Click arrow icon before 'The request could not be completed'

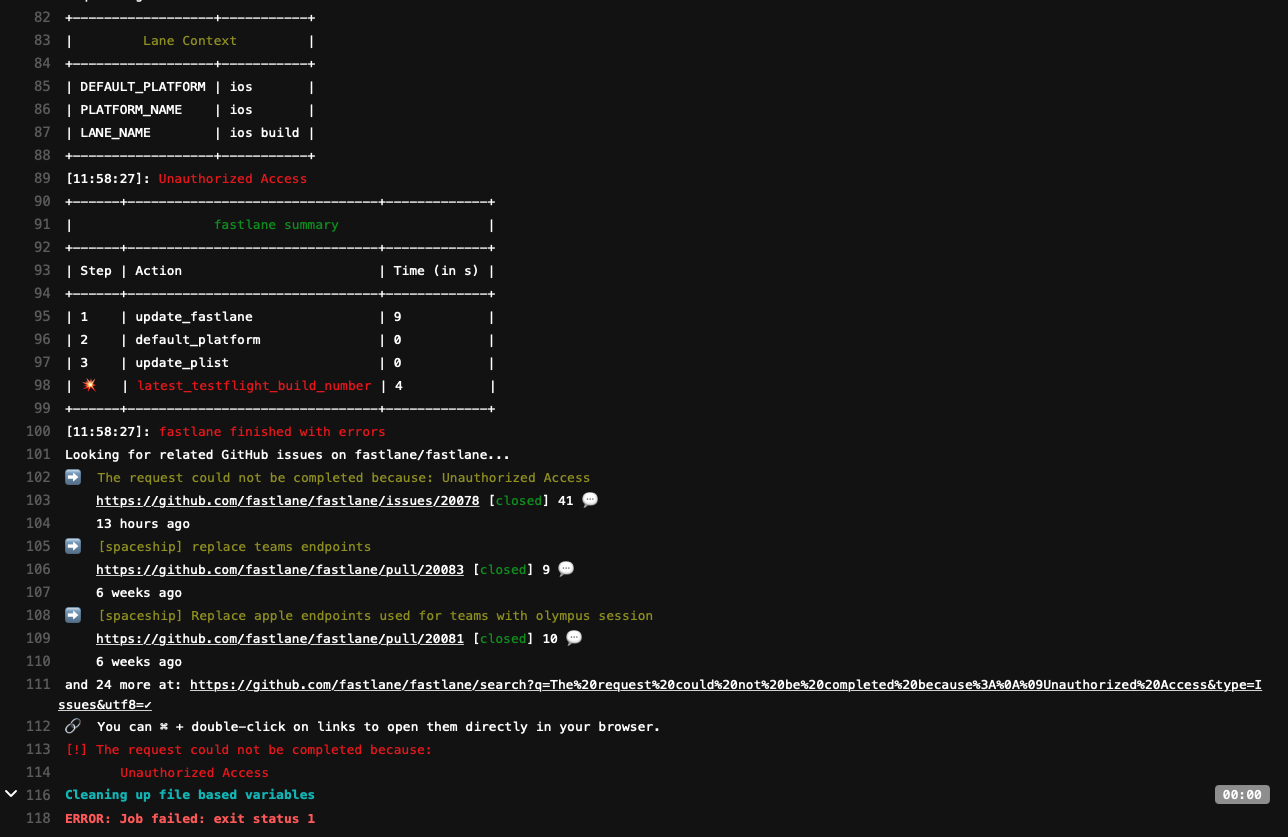[x=73, y=477]
